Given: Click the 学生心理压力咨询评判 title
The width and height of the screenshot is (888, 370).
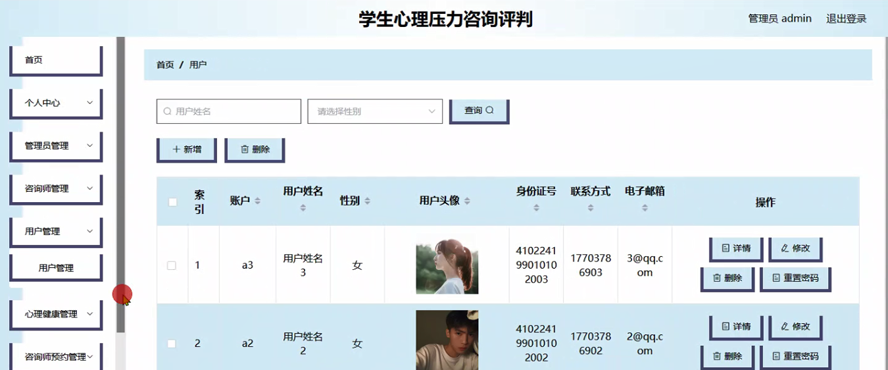Looking at the screenshot, I should [x=446, y=19].
